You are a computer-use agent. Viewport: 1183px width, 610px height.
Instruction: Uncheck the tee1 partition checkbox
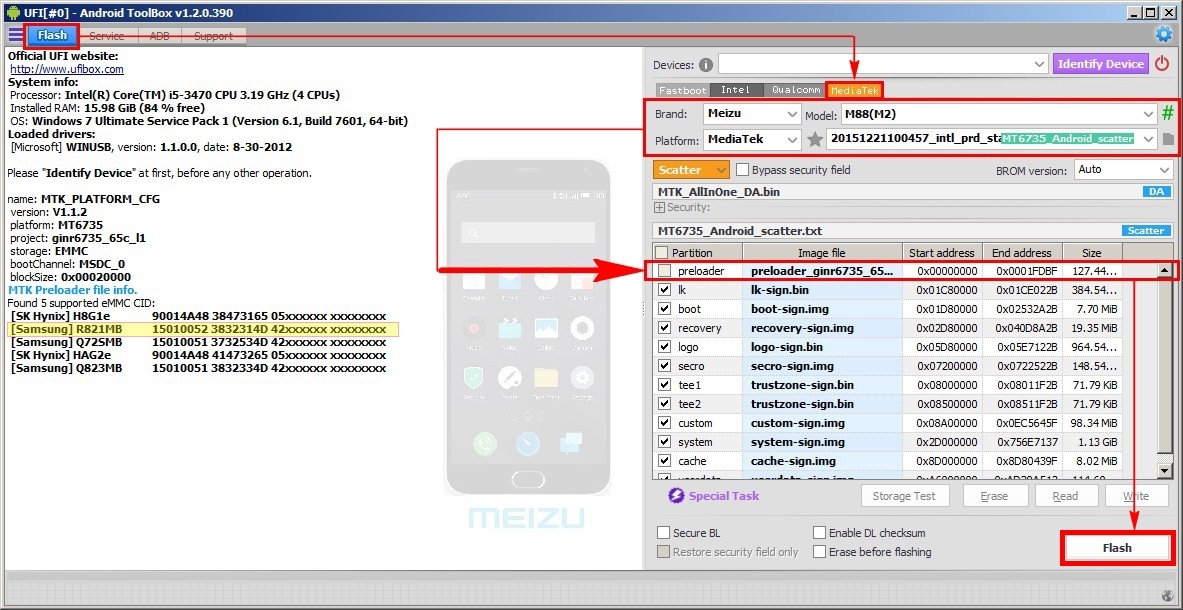[x=664, y=385]
